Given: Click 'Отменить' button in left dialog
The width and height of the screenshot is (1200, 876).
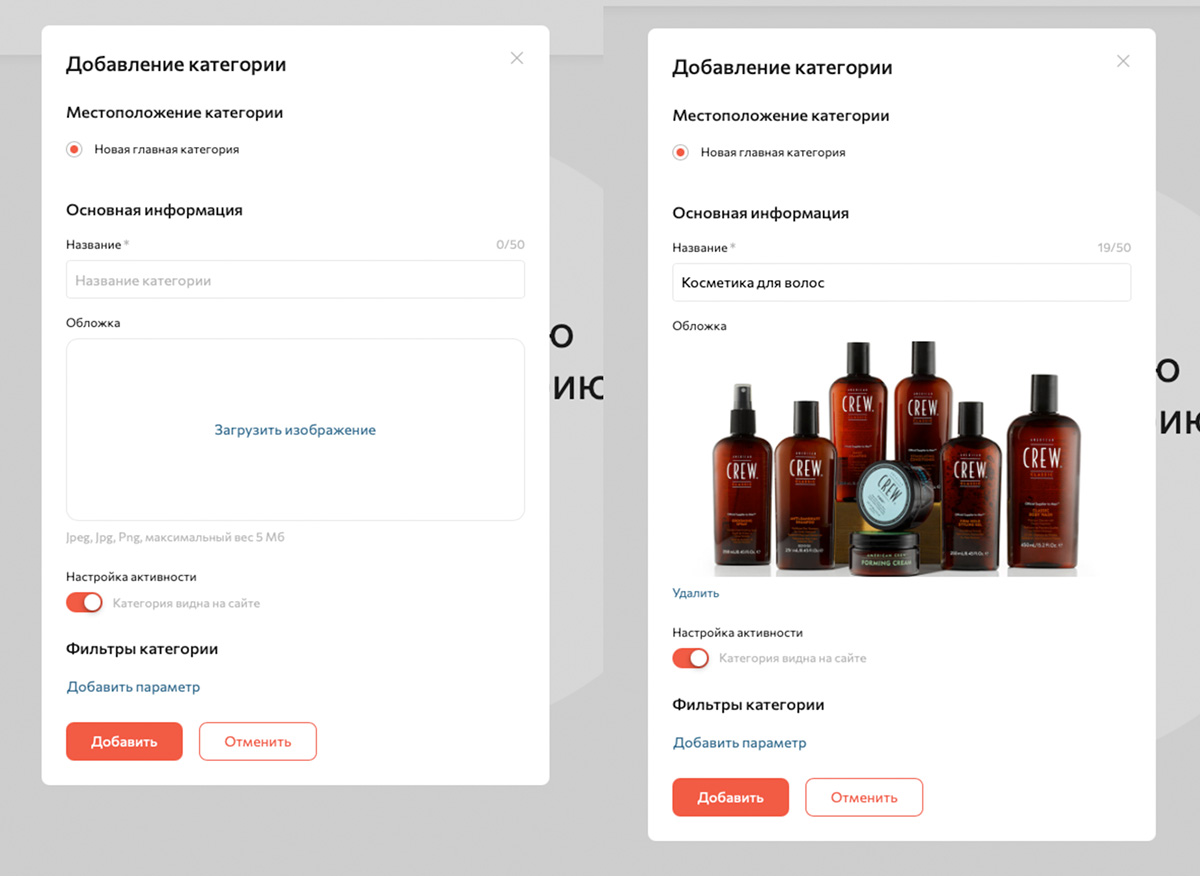Looking at the screenshot, I should (x=258, y=741).
